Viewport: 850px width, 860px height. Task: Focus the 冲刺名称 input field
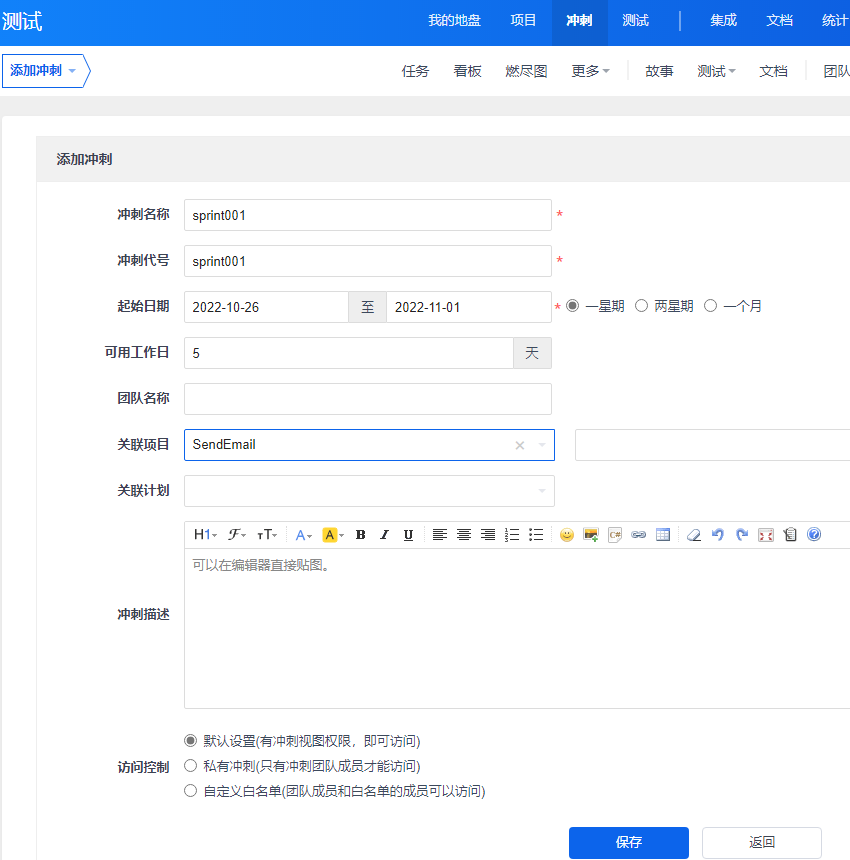[x=367, y=215]
